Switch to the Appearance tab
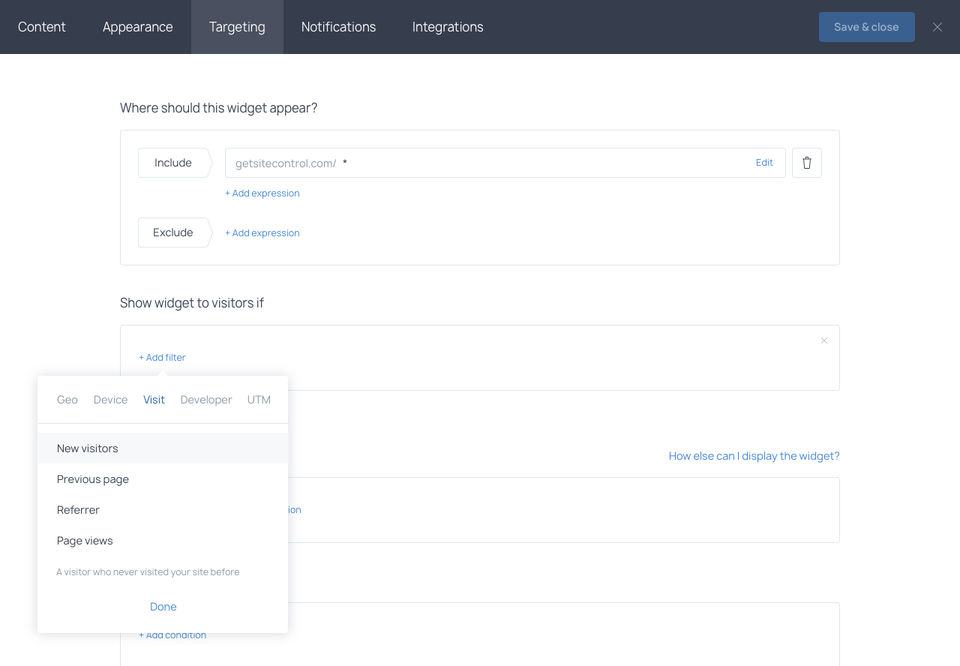Screen dimensions: 960x666 point(138,27)
